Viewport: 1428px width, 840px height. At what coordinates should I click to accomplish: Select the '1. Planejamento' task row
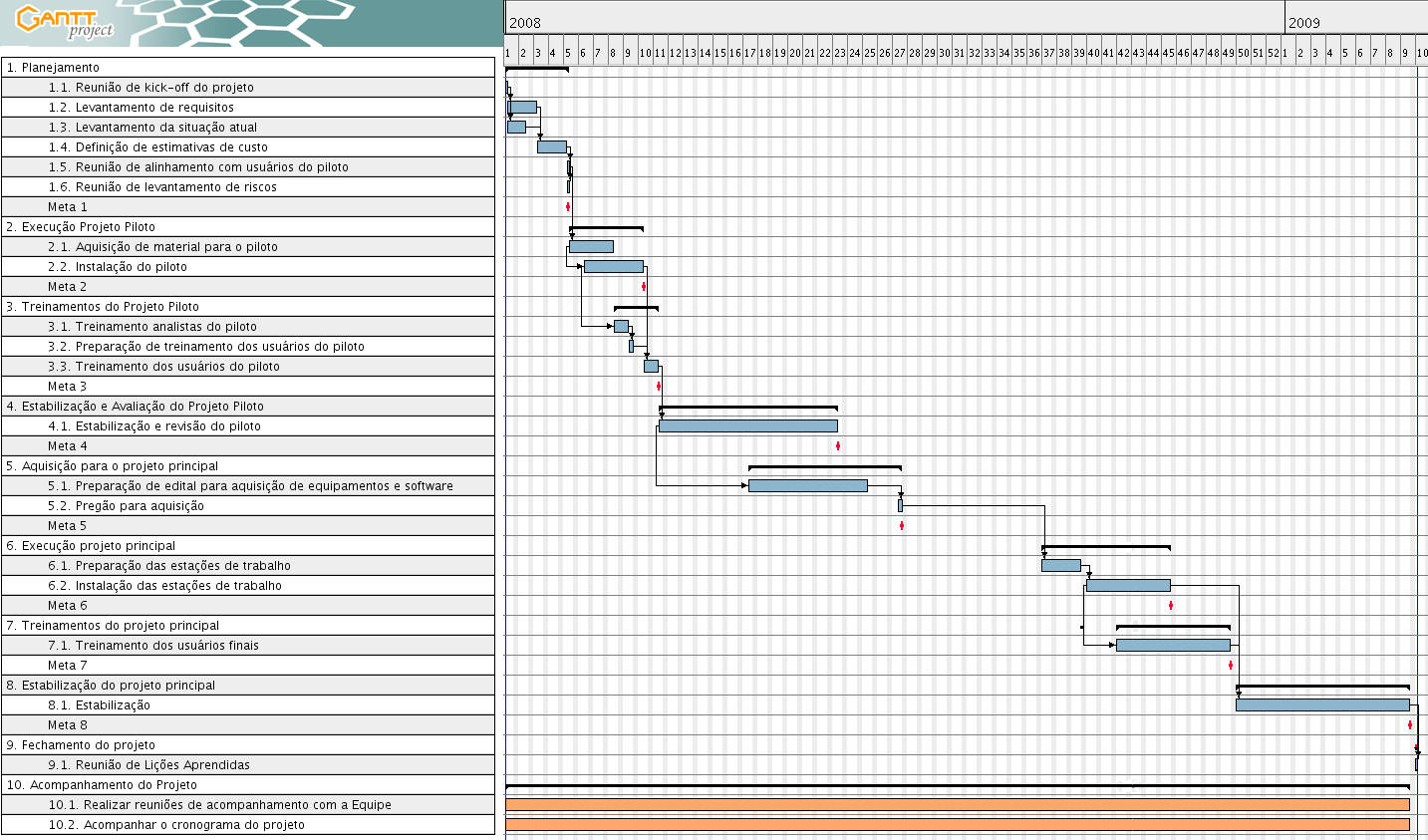click(x=248, y=68)
